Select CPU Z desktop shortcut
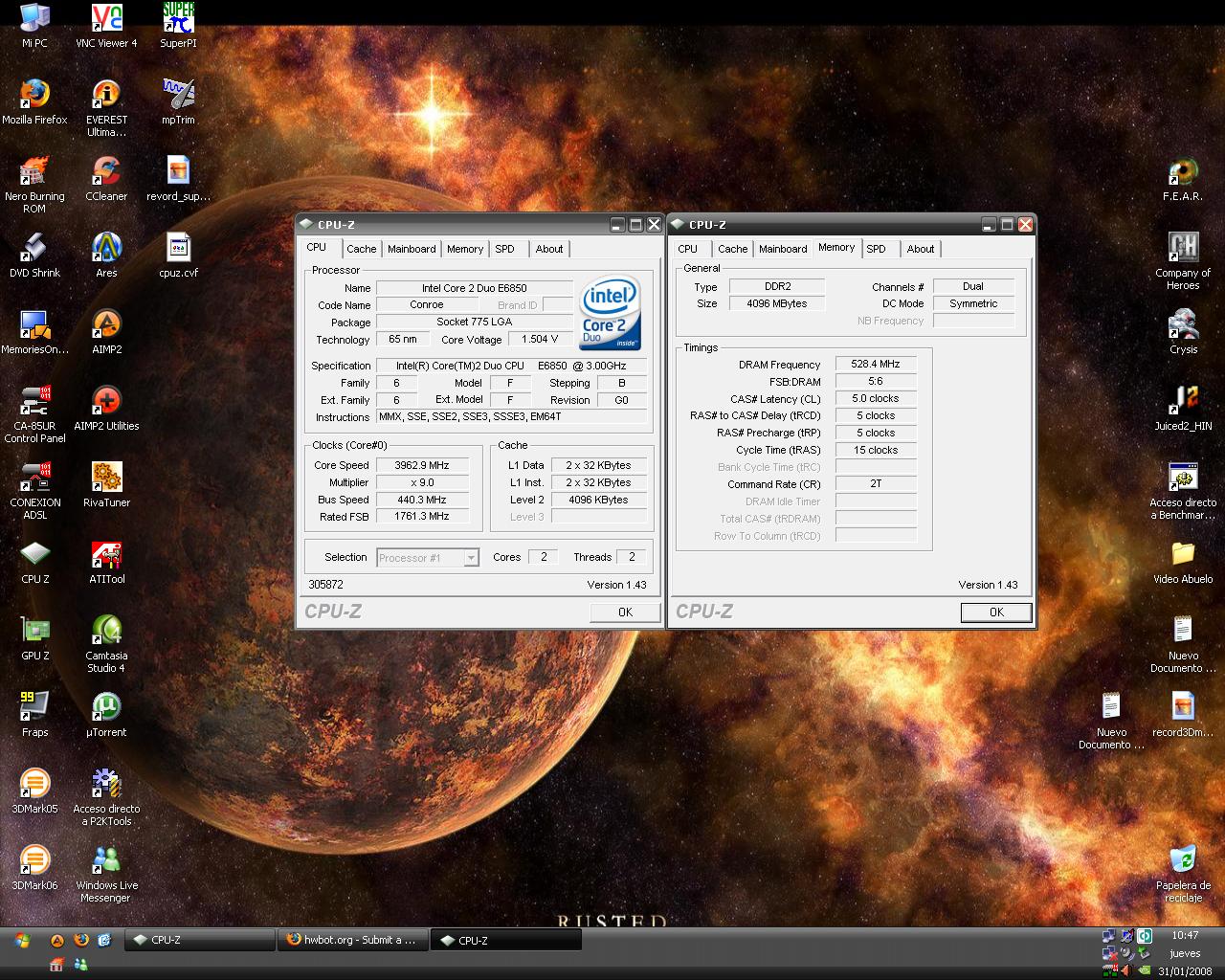 tap(34, 561)
